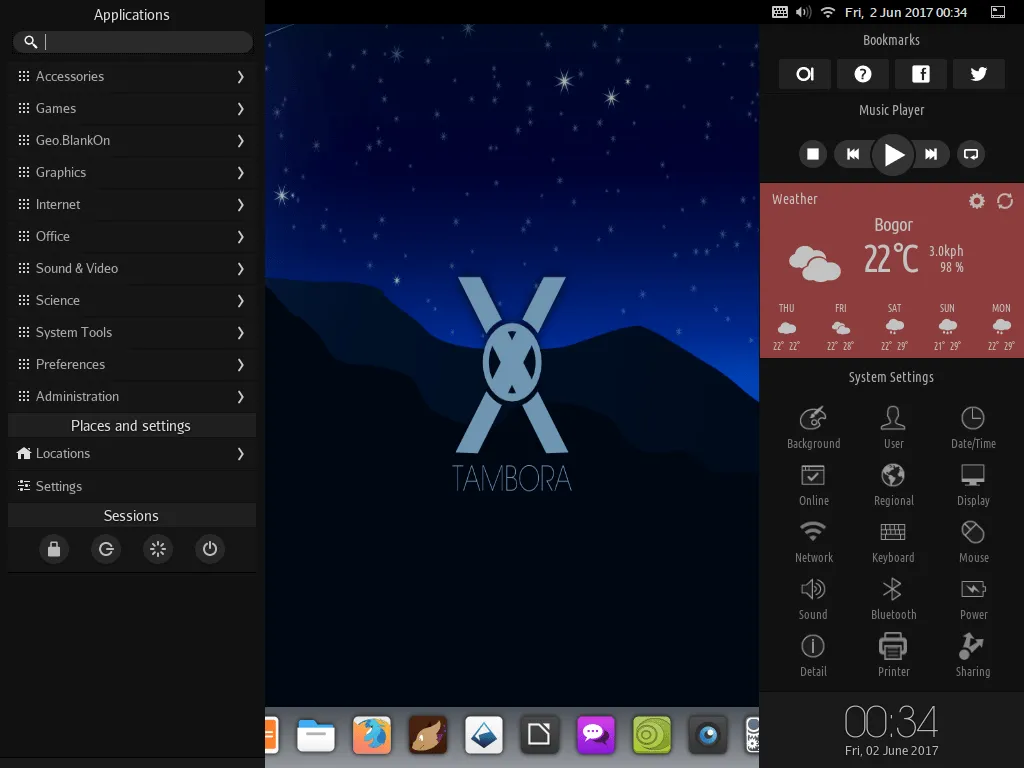Click the date and time in top bar
The height and width of the screenshot is (768, 1024).
click(906, 12)
